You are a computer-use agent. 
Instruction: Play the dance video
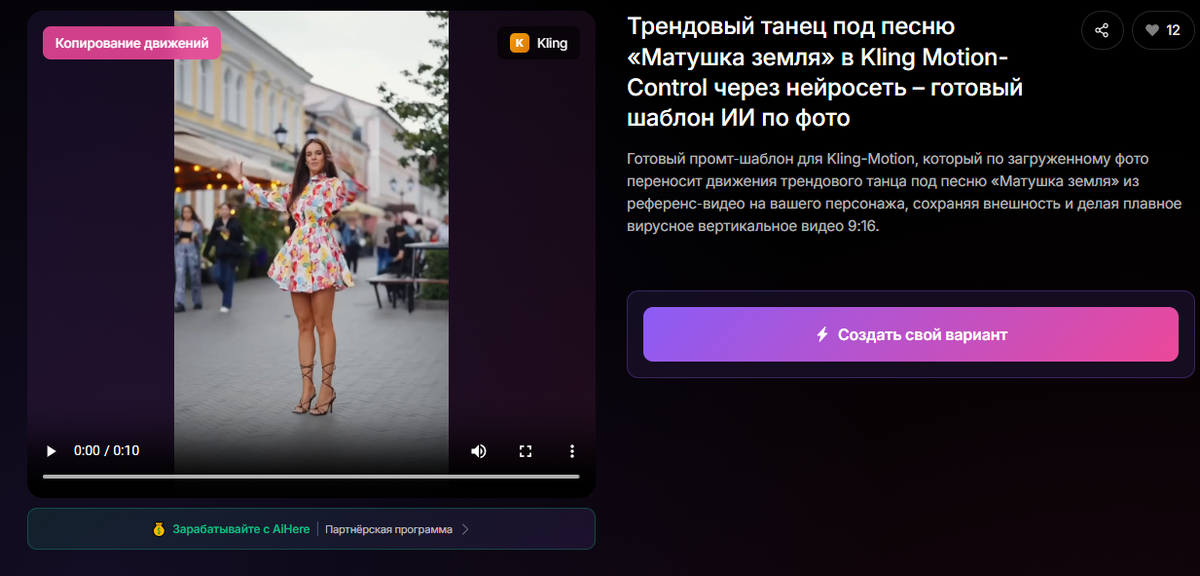point(51,451)
